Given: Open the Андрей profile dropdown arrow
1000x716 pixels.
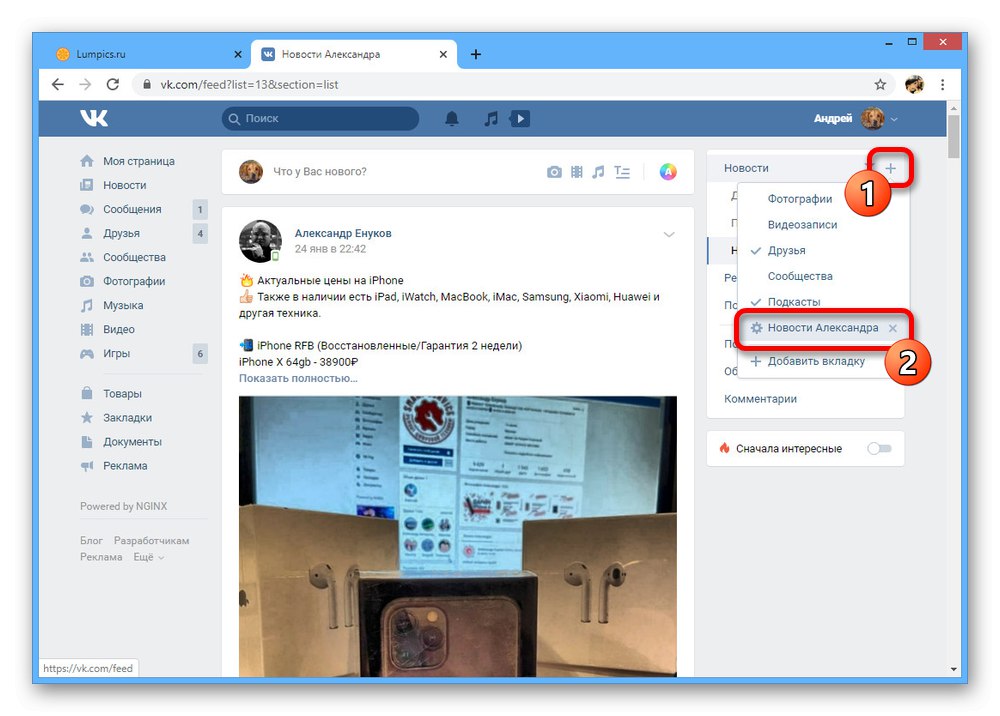Looking at the screenshot, I should click(x=896, y=118).
